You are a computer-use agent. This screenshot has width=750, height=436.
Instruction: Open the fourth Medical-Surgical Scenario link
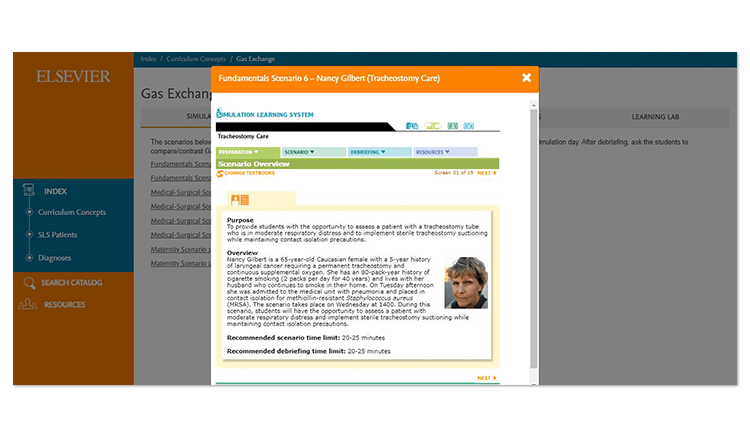(180, 235)
